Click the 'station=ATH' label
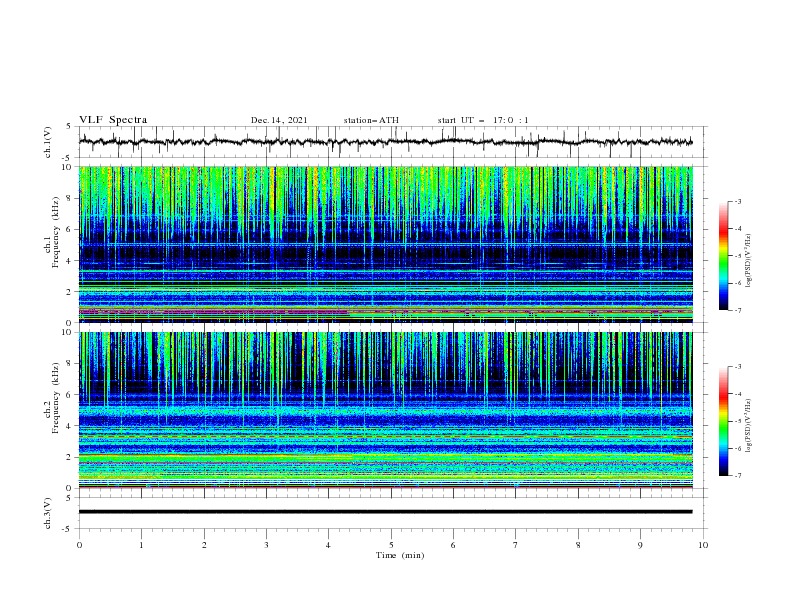This screenshot has height=612, width=792. point(371,120)
